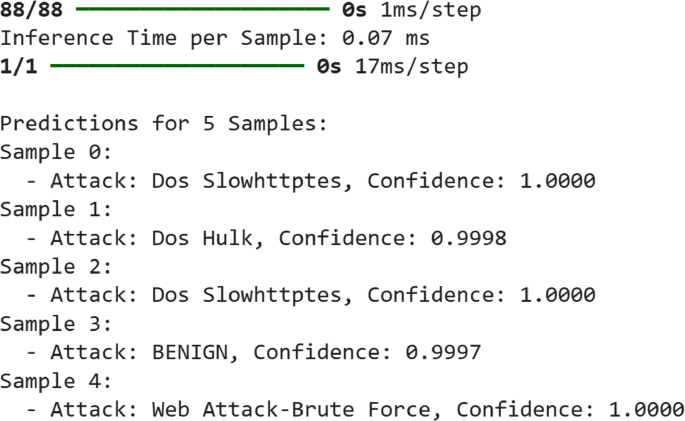The image size is (685, 421).
Task: Click the green 88/88 progress bar
Action: pyautogui.click(x=202, y=11)
